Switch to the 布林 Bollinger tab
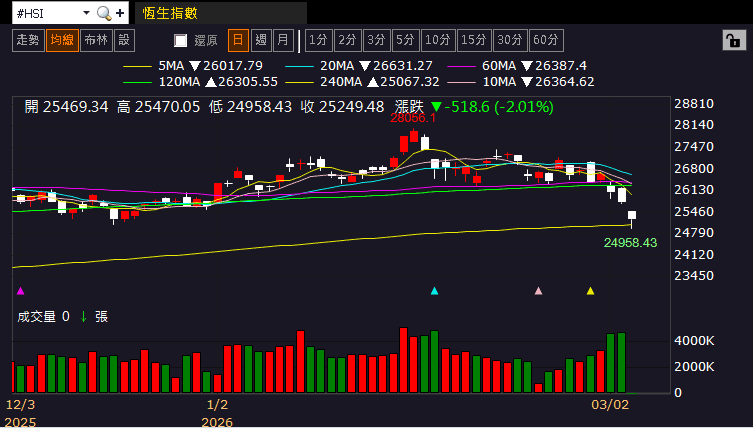753x428 pixels. (x=97, y=40)
